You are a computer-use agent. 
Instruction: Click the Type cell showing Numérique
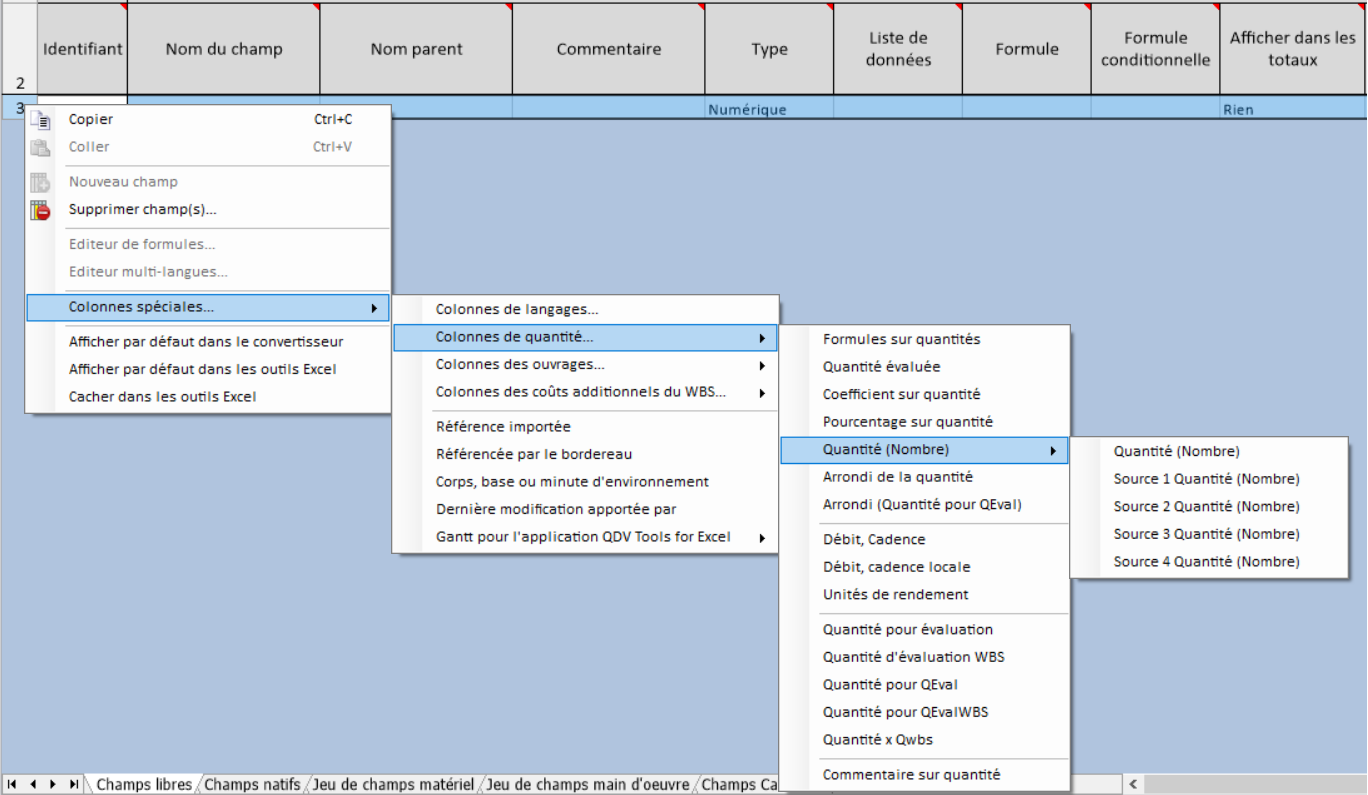768,110
